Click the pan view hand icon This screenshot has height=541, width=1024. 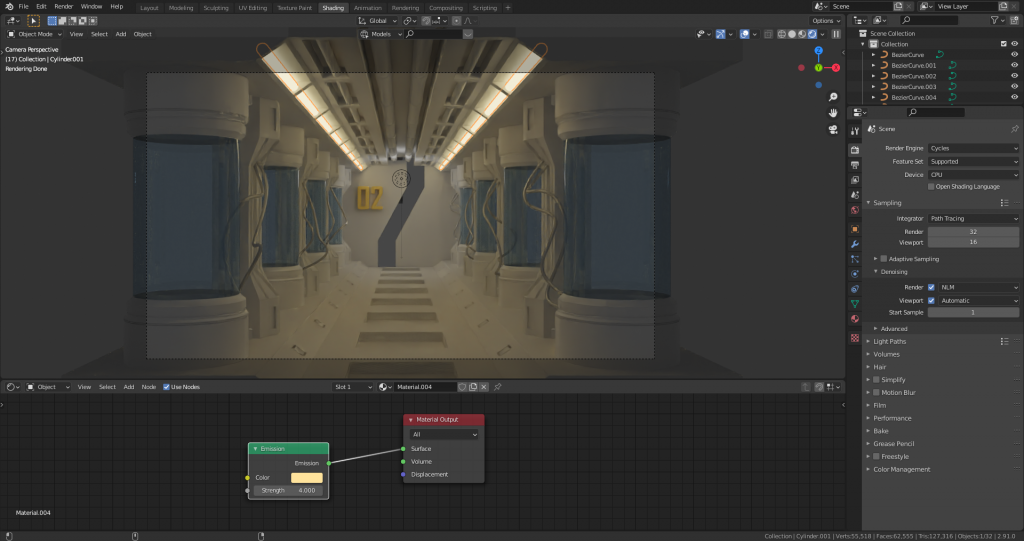[833, 113]
